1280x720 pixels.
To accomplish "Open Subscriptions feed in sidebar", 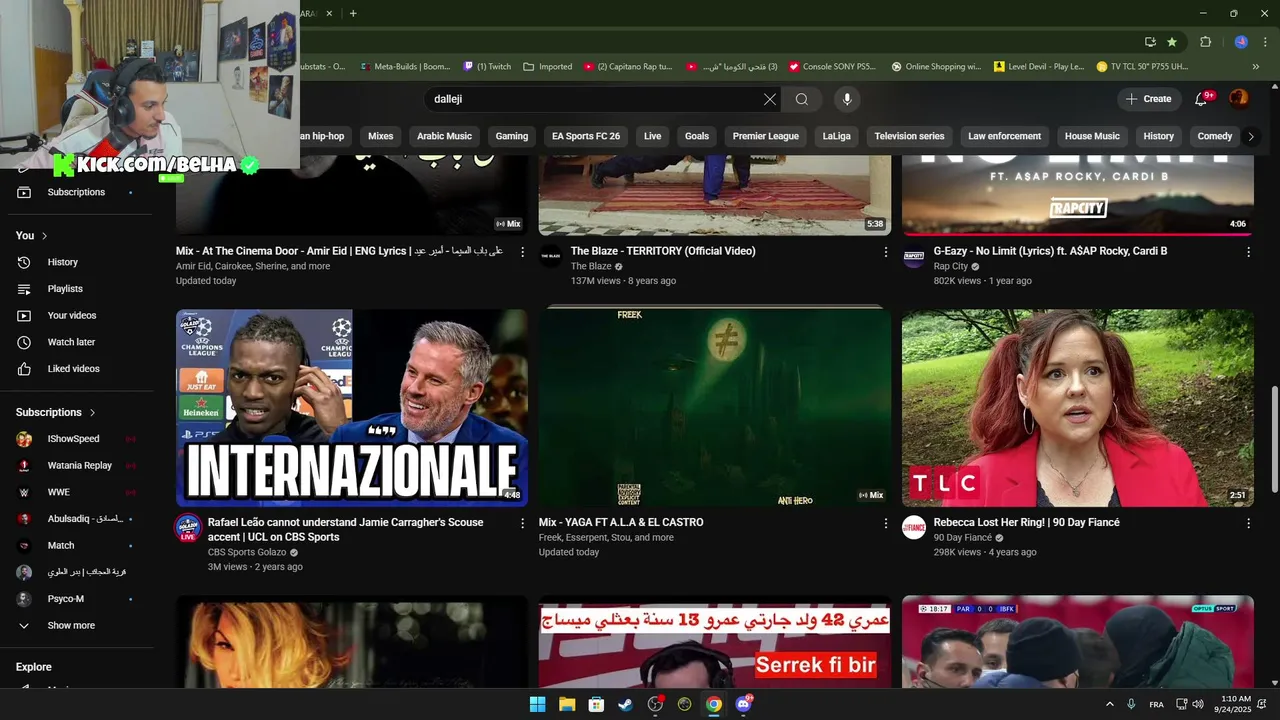I will [75, 192].
